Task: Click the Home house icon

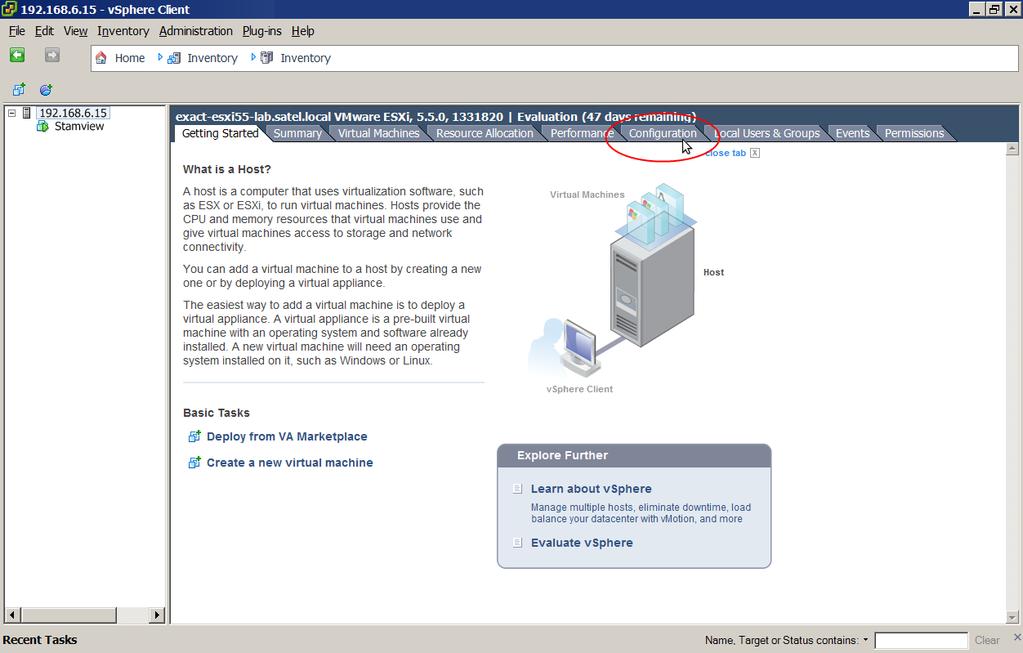Action: (101, 58)
